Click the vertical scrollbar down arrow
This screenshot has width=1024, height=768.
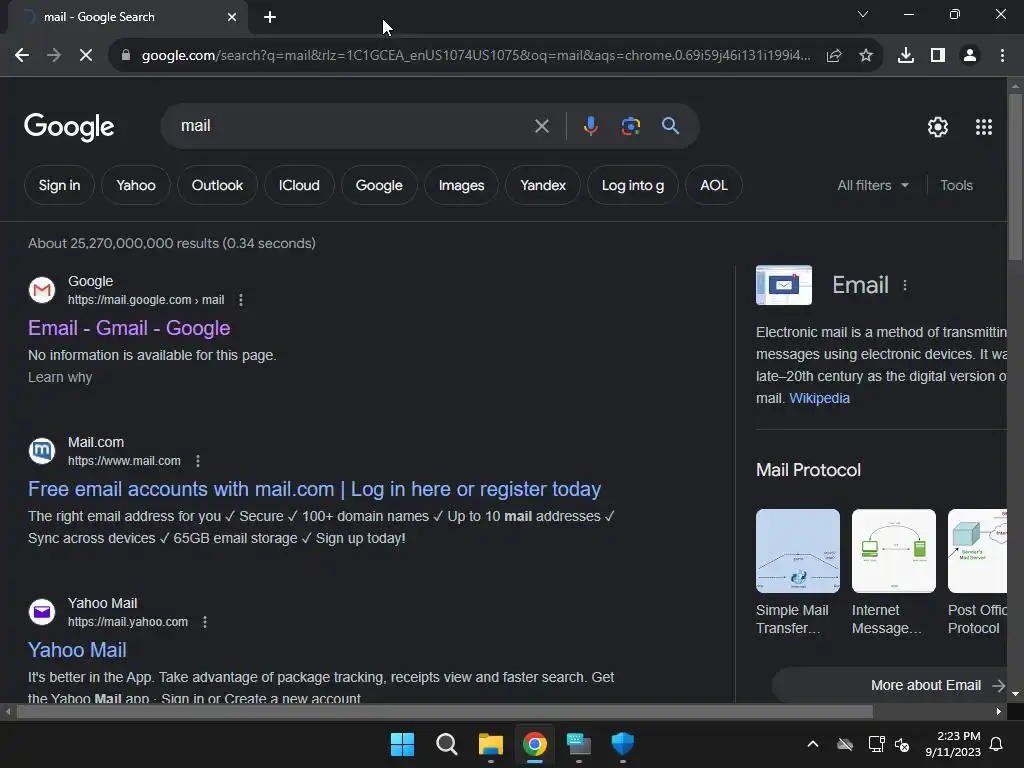coord(1015,694)
